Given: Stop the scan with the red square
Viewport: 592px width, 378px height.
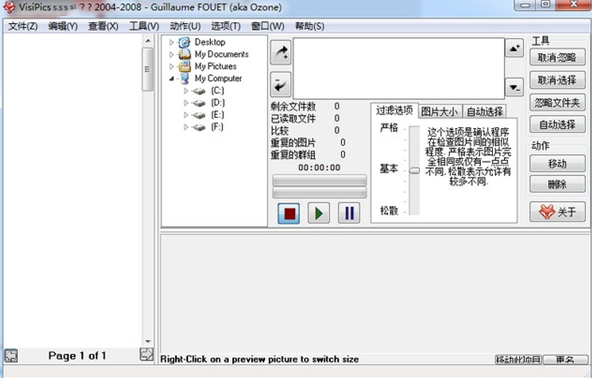Looking at the screenshot, I should [289, 213].
